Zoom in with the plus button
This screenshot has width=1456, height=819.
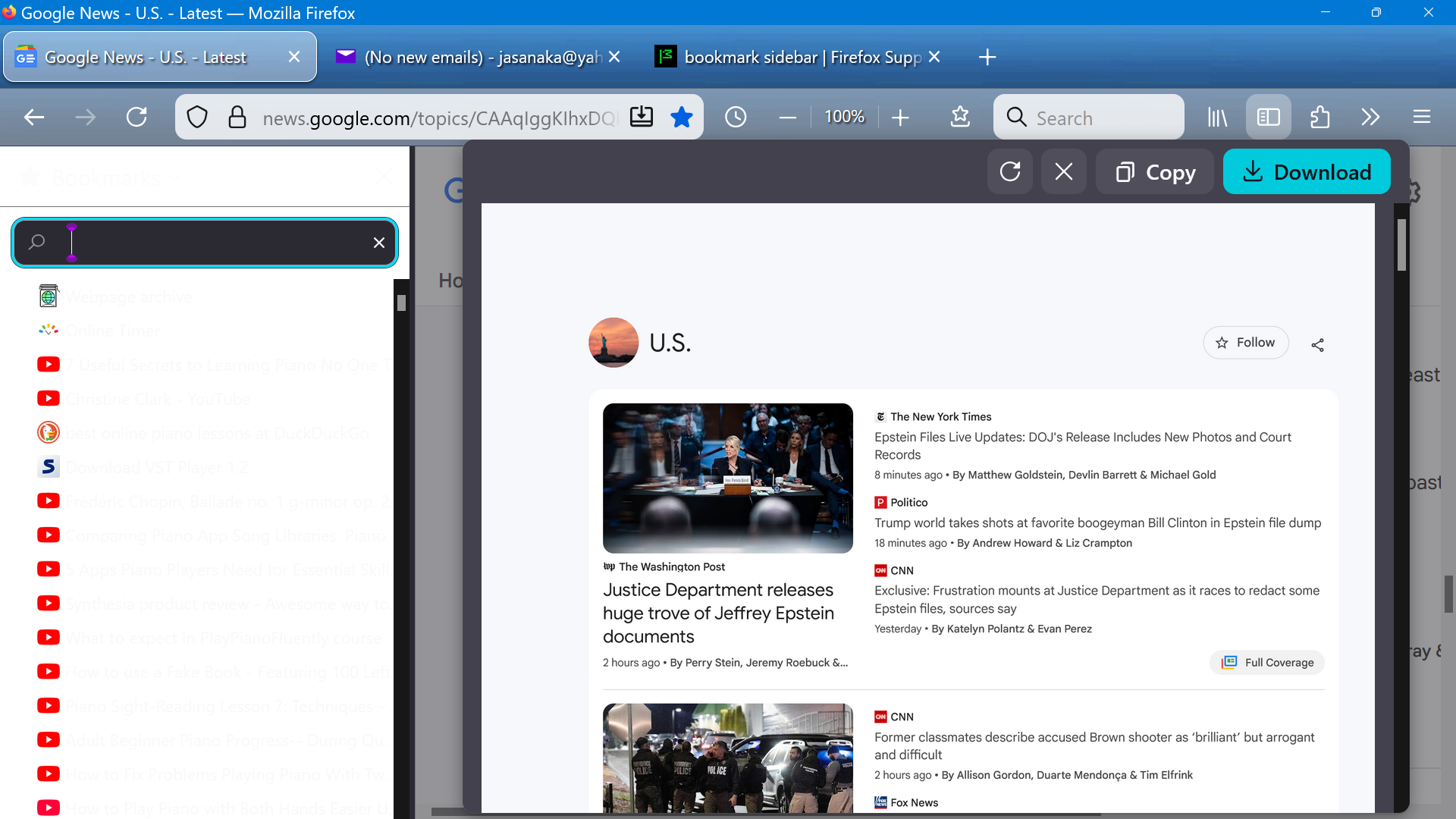(900, 118)
